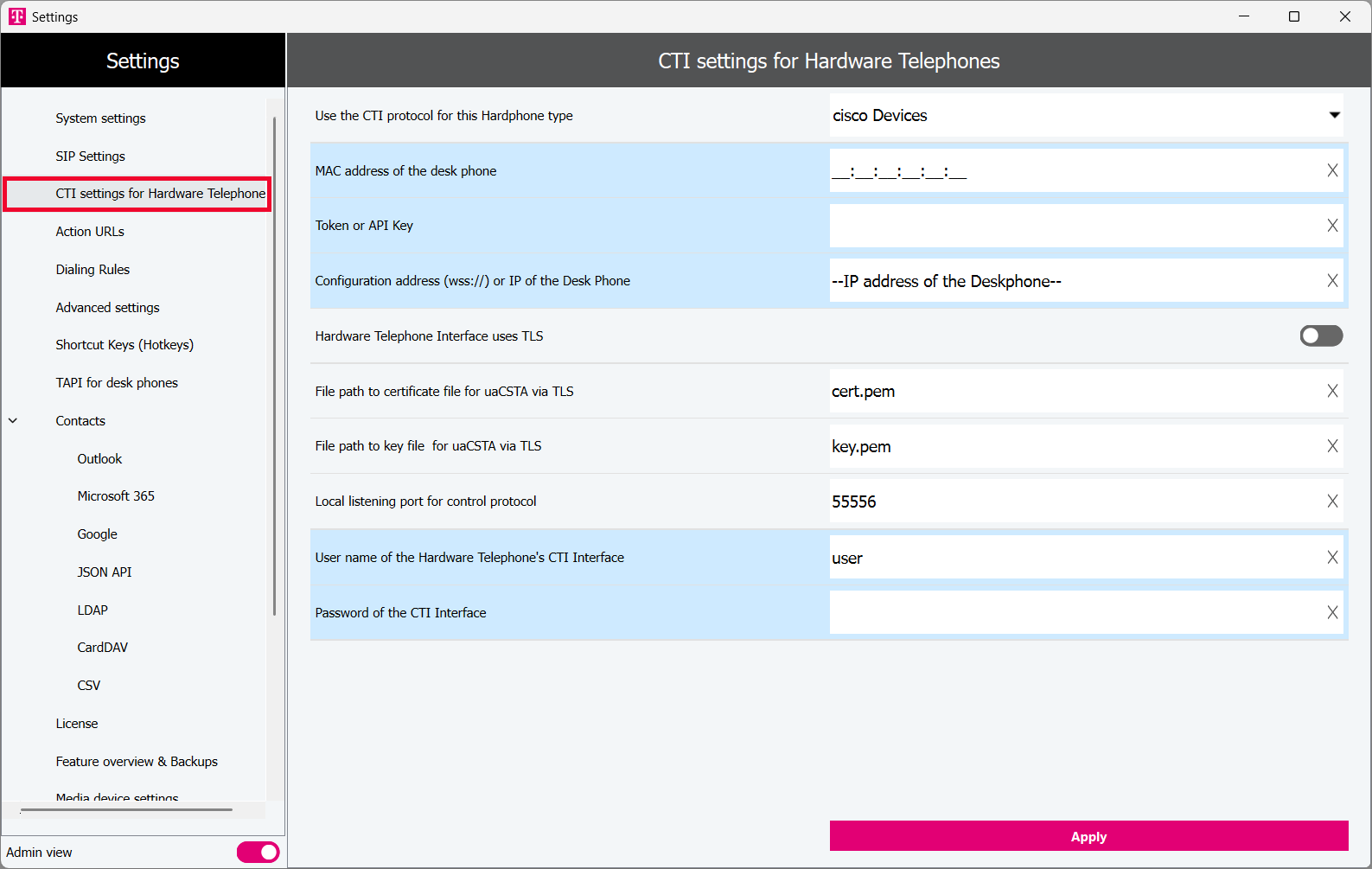Enable Hardware Telephone Interface TLS toggle
The height and width of the screenshot is (869, 1372).
pos(1320,335)
